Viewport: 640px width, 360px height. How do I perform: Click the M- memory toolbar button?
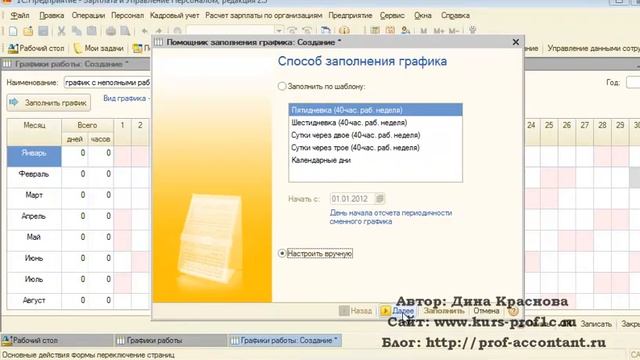point(453,31)
